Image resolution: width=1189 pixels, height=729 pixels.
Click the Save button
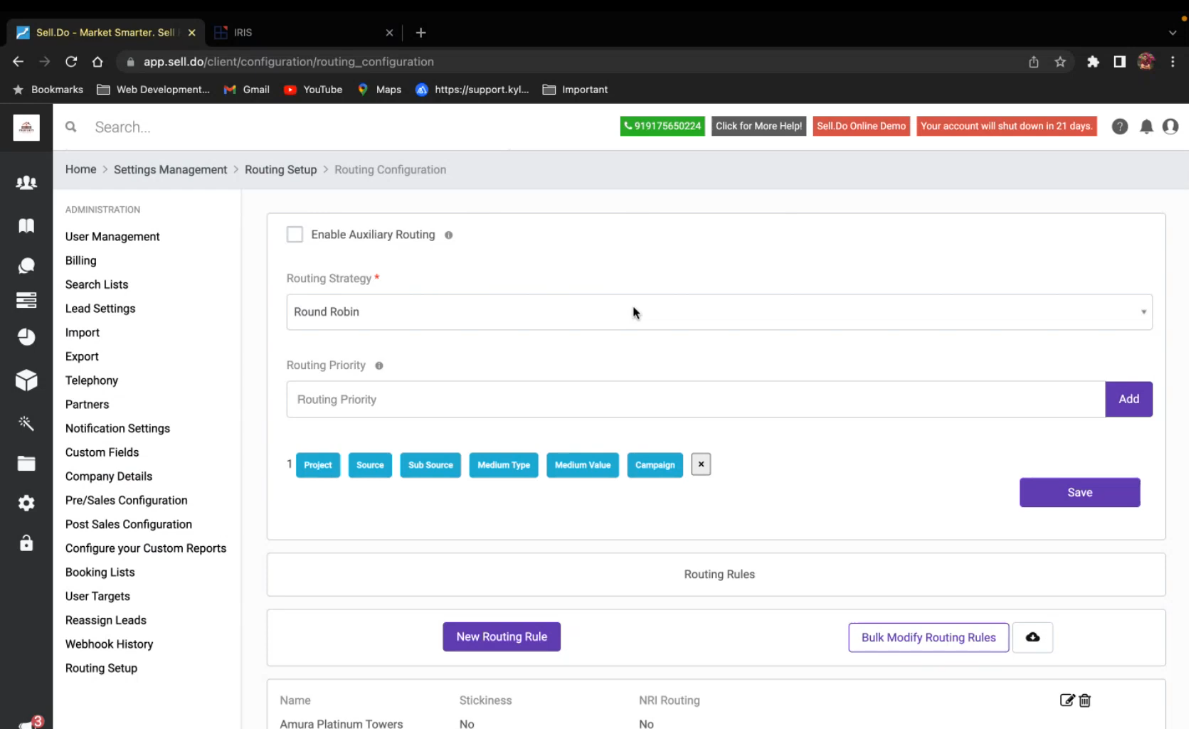[1080, 492]
